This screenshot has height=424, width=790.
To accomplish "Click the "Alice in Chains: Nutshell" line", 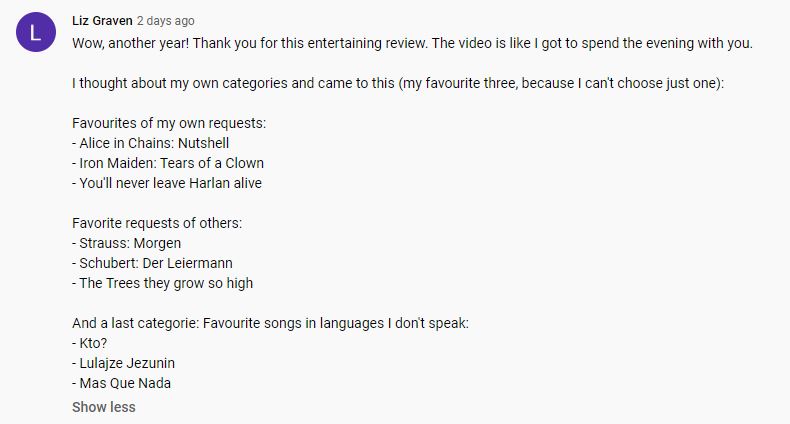I will click(150, 143).
